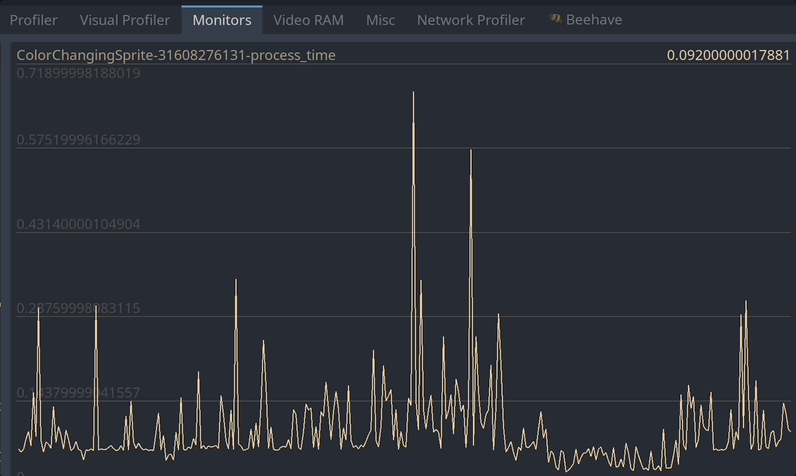Click the 0.28759998083115 axis label
The height and width of the screenshot is (476, 796).
tap(78, 308)
